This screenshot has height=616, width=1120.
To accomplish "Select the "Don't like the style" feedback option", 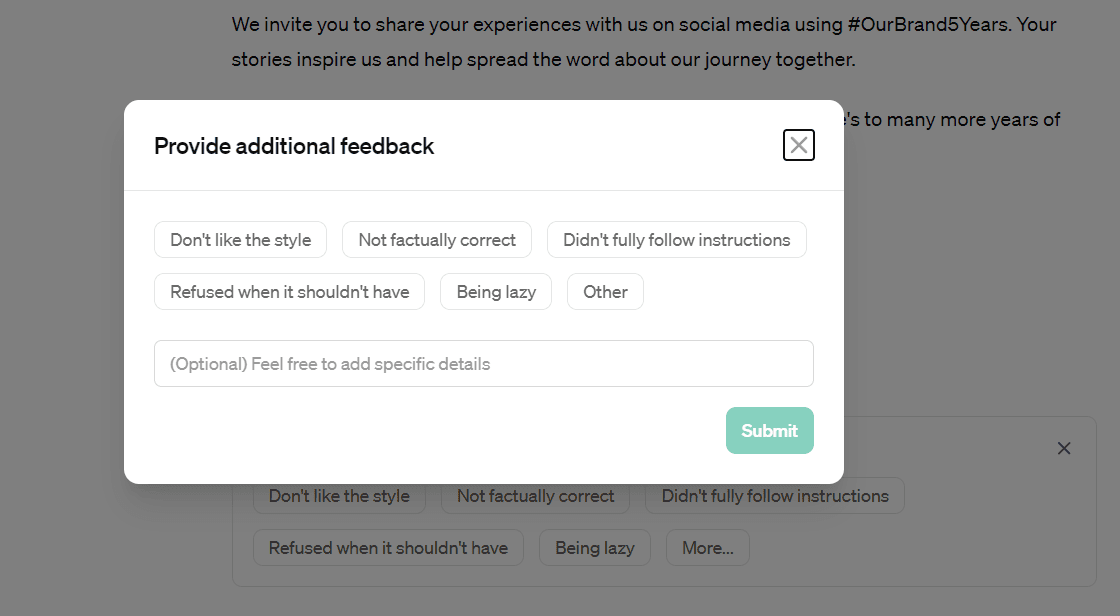I will click(x=240, y=239).
